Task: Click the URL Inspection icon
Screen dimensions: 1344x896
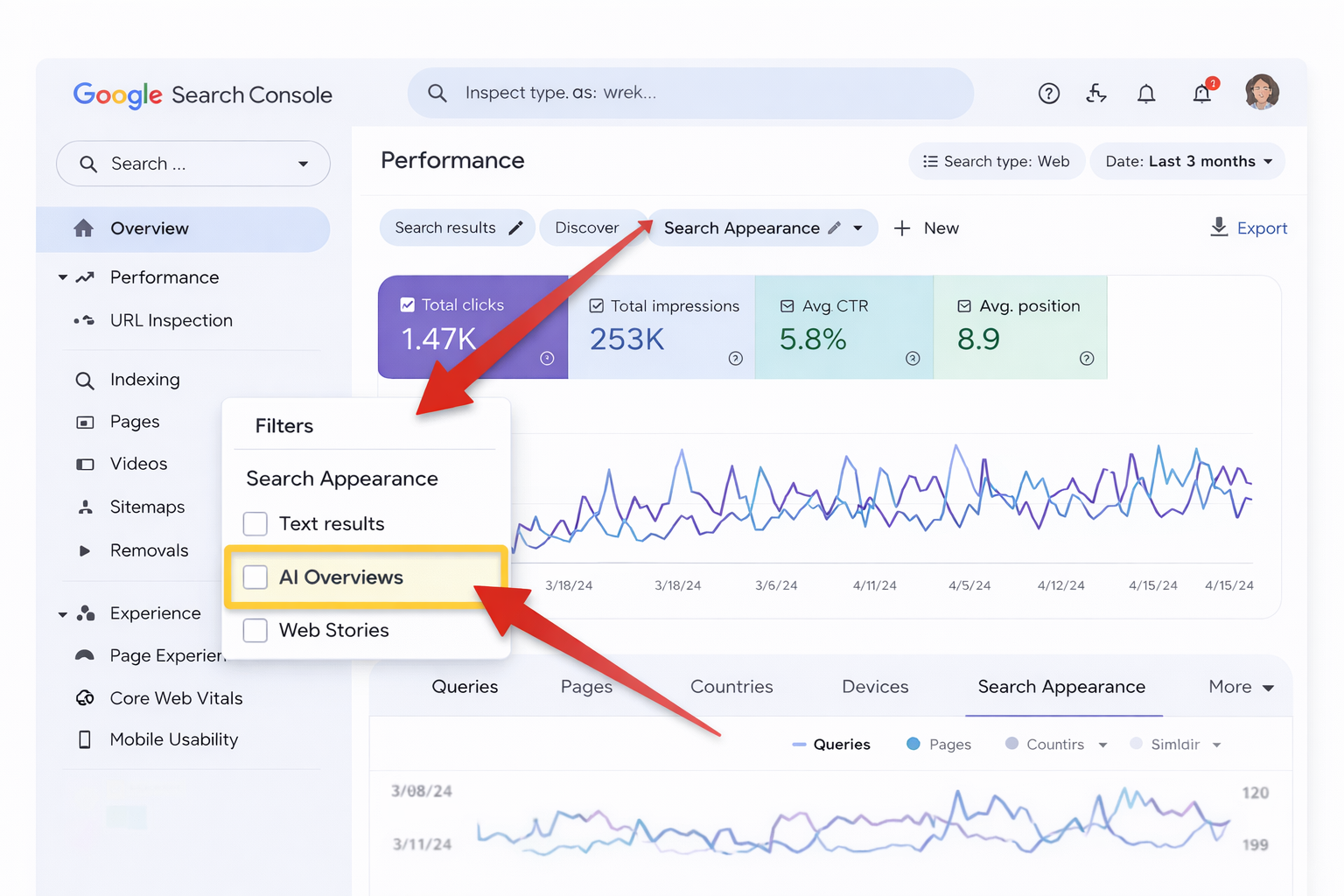Action: click(x=84, y=320)
